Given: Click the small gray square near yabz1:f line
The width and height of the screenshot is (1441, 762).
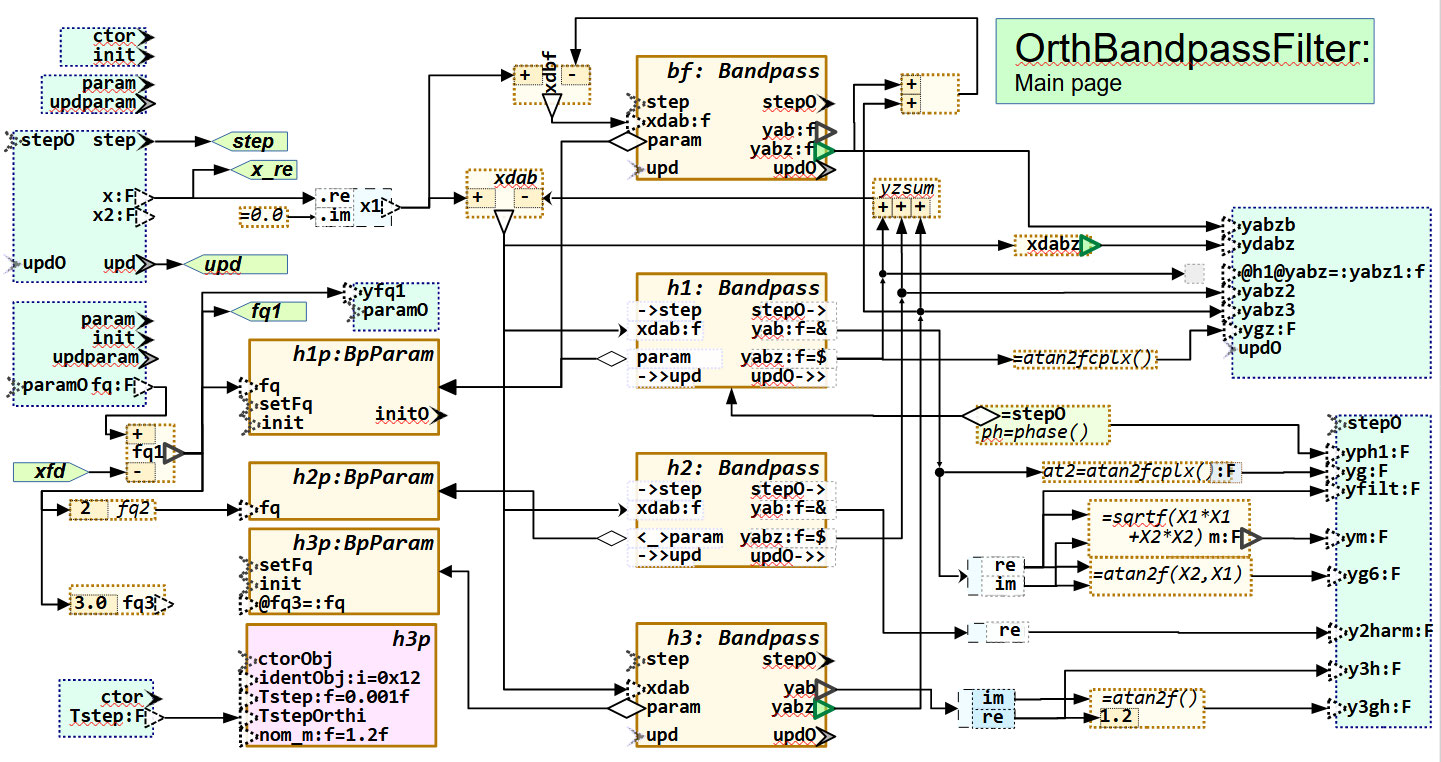Looking at the screenshot, I should pyautogui.click(x=1194, y=273).
